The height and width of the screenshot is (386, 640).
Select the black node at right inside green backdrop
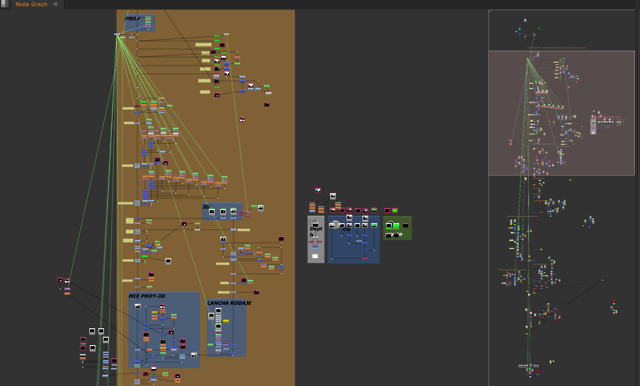[405, 225]
